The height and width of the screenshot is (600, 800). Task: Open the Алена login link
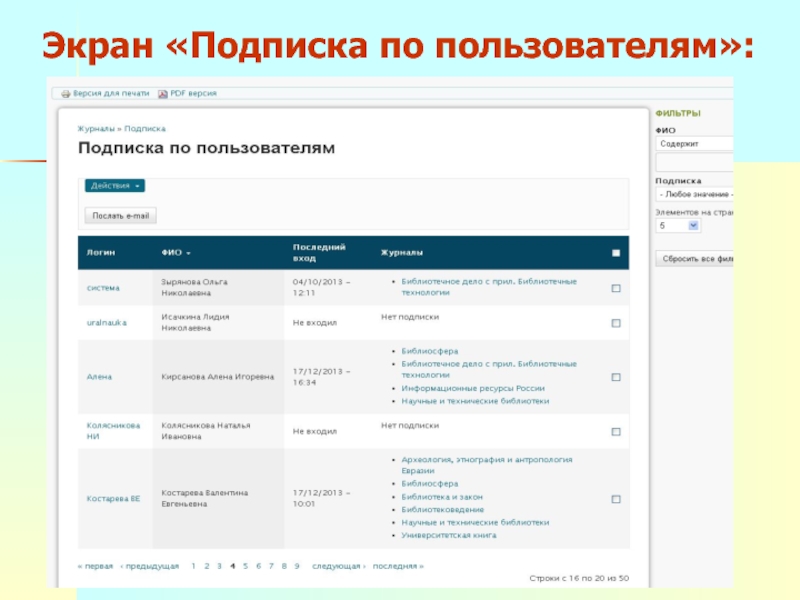tap(99, 377)
